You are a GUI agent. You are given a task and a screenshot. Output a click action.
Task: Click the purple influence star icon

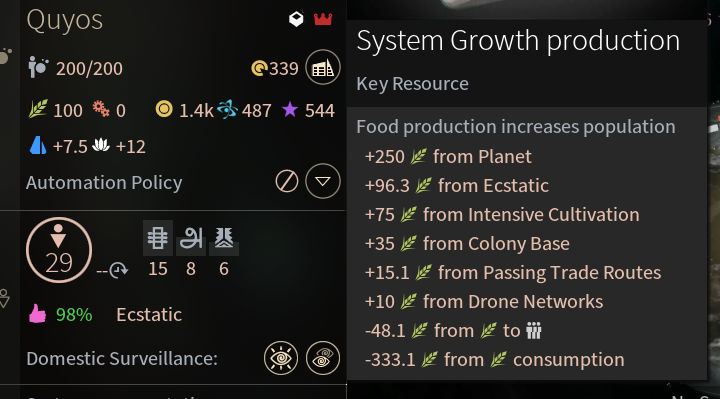[290, 110]
